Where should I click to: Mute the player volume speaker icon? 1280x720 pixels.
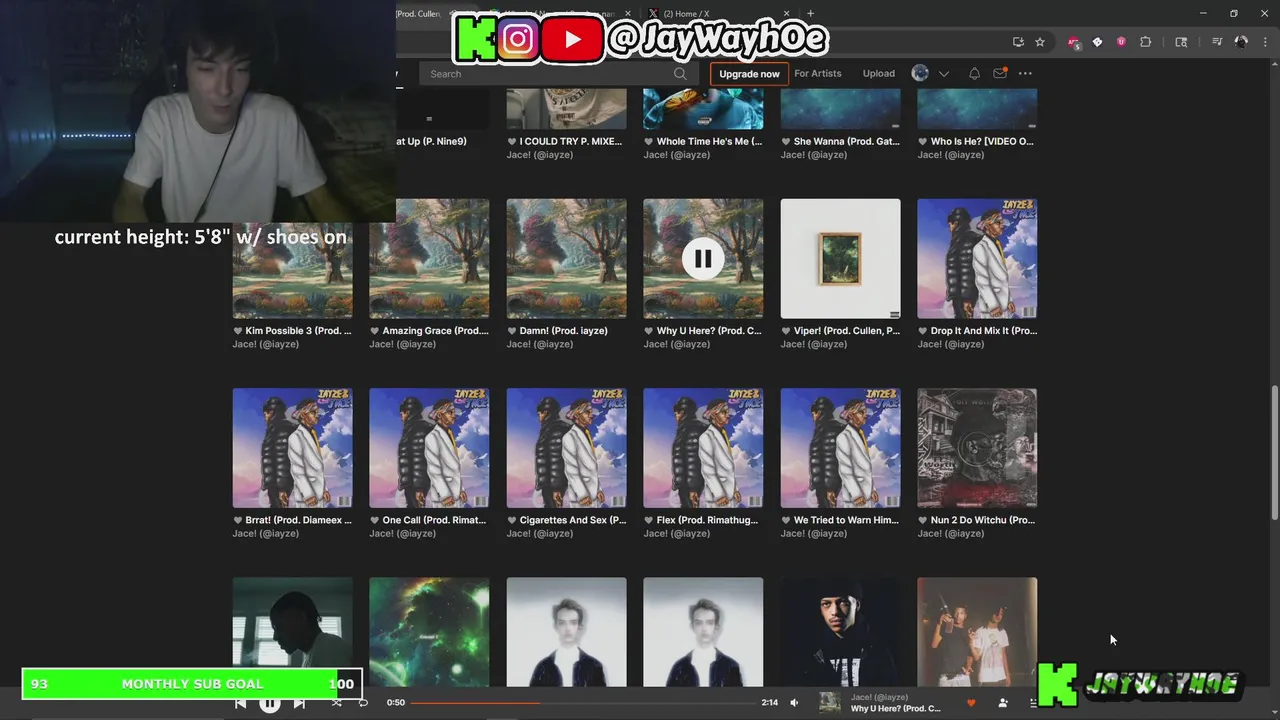pos(794,703)
